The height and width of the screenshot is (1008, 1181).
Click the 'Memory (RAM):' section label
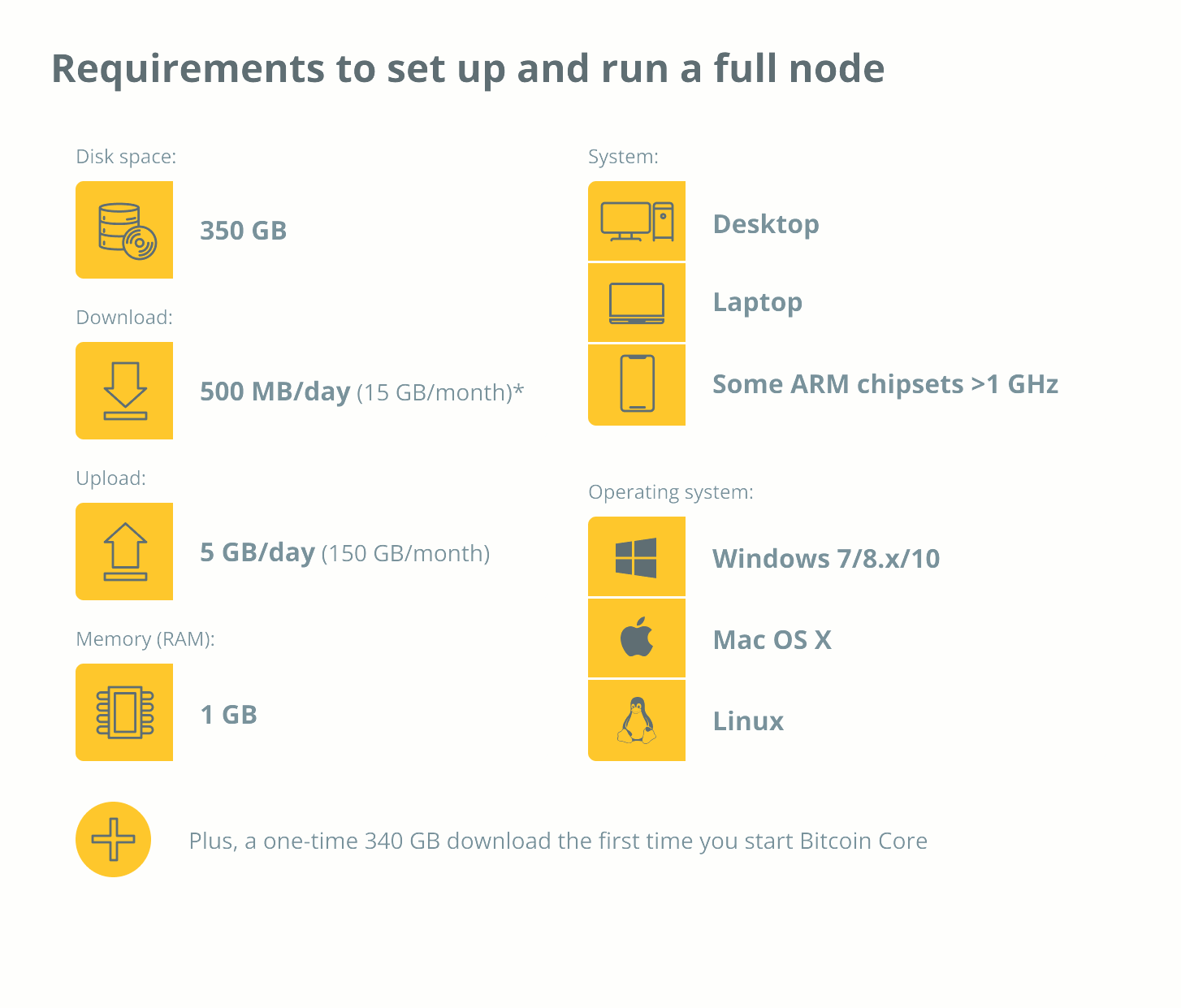pyautogui.click(x=145, y=639)
